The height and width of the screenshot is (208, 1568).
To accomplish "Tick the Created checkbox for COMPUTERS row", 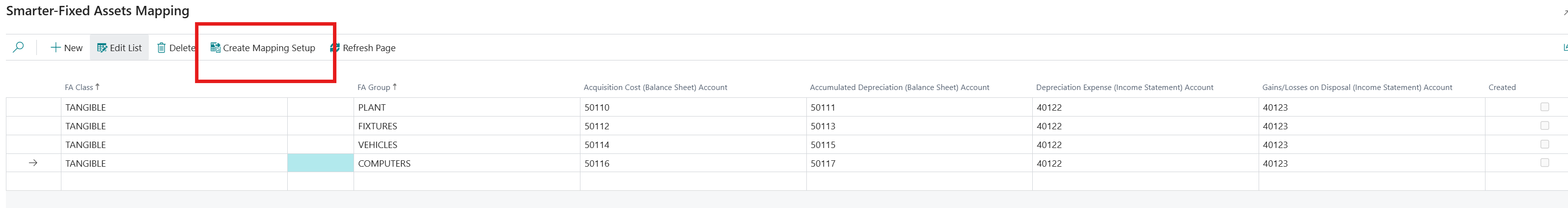I will (x=1544, y=163).
